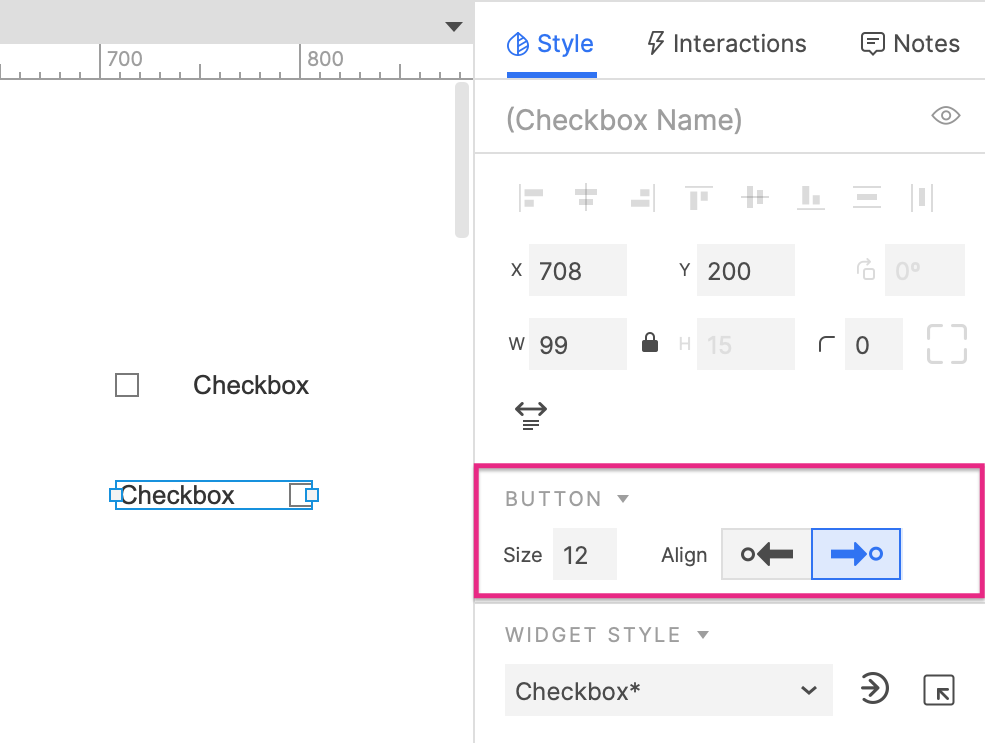This screenshot has width=985, height=743.
Task: Click the rotation field 0°
Action: pos(924,270)
